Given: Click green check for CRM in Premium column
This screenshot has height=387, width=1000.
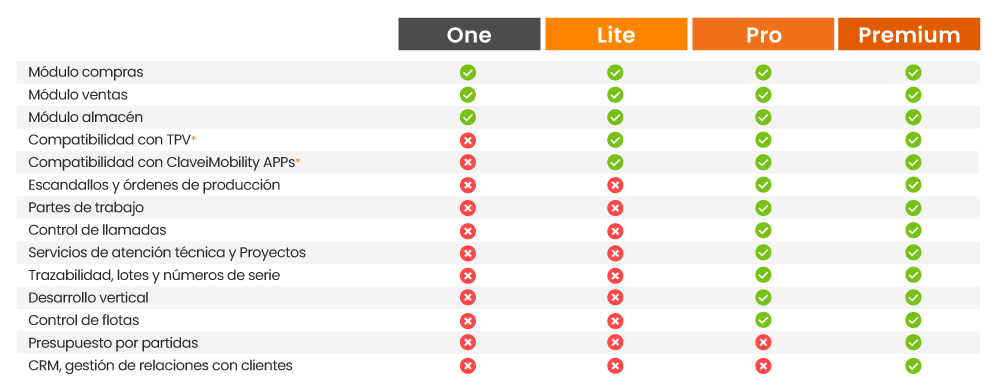Looking at the screenshot, I should click(x=913, y=366).
